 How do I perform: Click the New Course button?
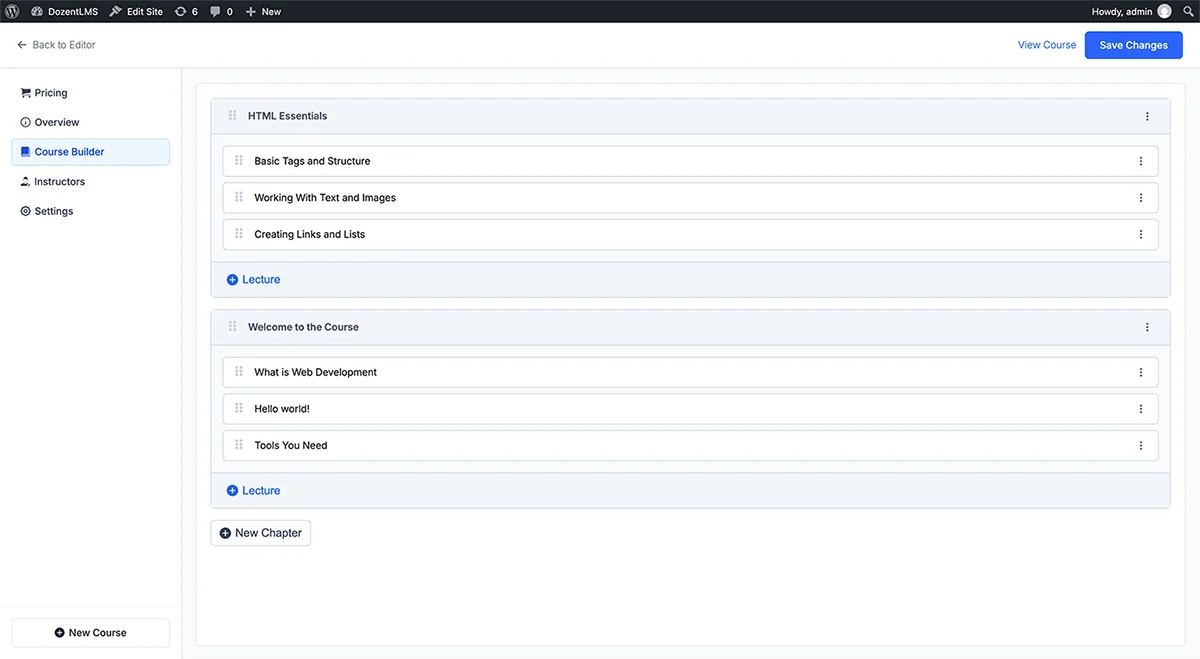(x=90, y=633)
